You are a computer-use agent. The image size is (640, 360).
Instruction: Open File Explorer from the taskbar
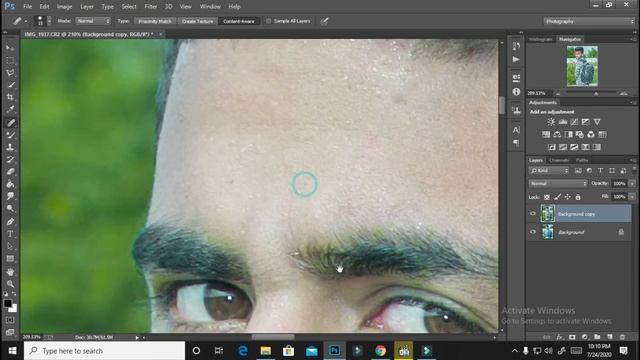point(266,351)
